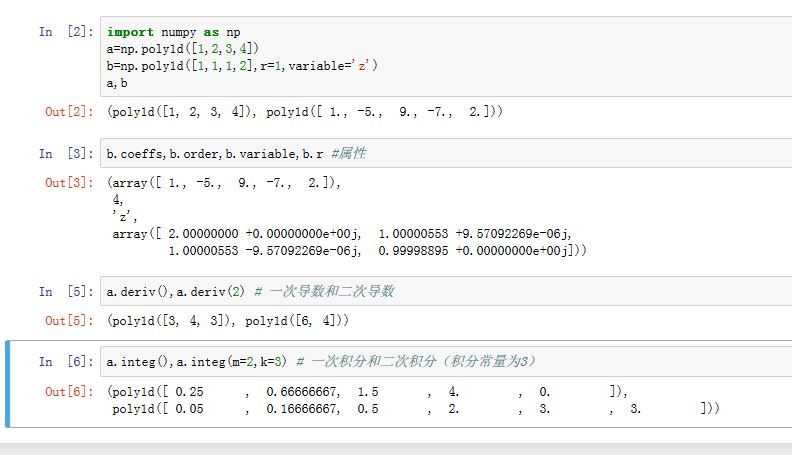Click the Out[2] output prompt
The width and height of the screenshot is (792, 455).
coord(67,113)
